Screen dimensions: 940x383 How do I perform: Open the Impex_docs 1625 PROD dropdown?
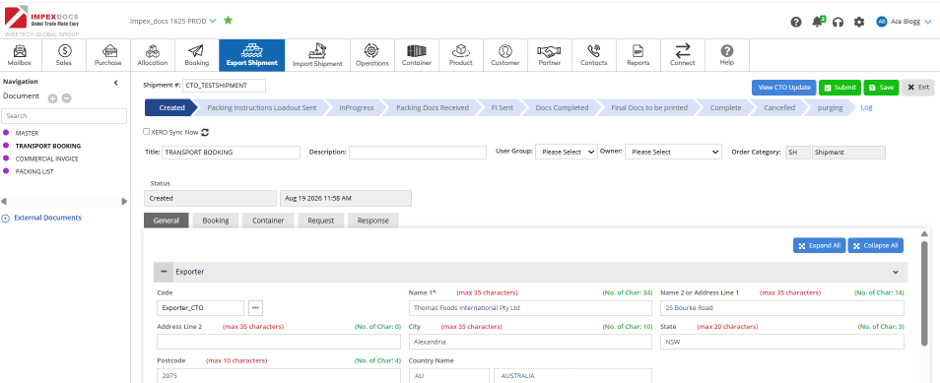pyautogui.click(x=173, y=21)
